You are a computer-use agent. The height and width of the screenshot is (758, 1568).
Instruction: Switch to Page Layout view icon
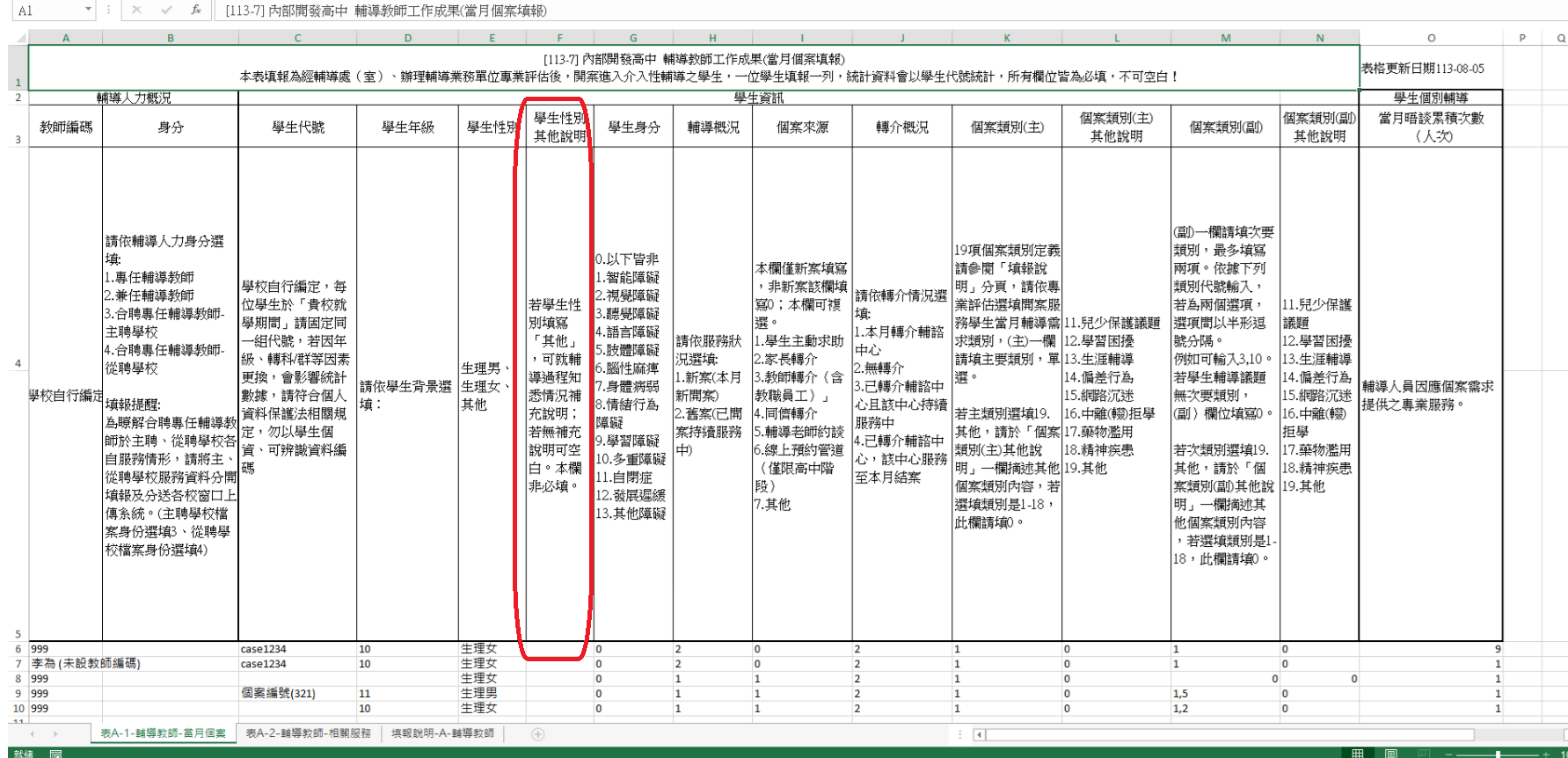click(x=1391, y=754)
